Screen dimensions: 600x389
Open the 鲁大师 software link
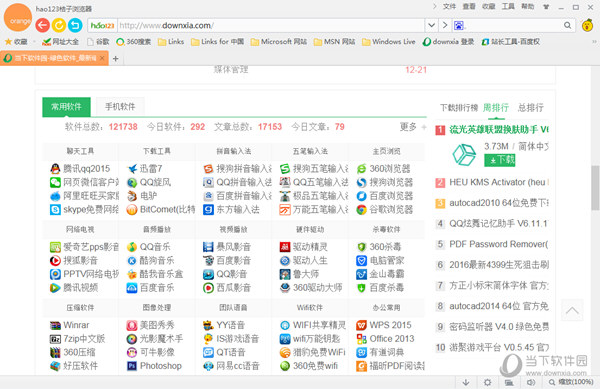point(306,274)
